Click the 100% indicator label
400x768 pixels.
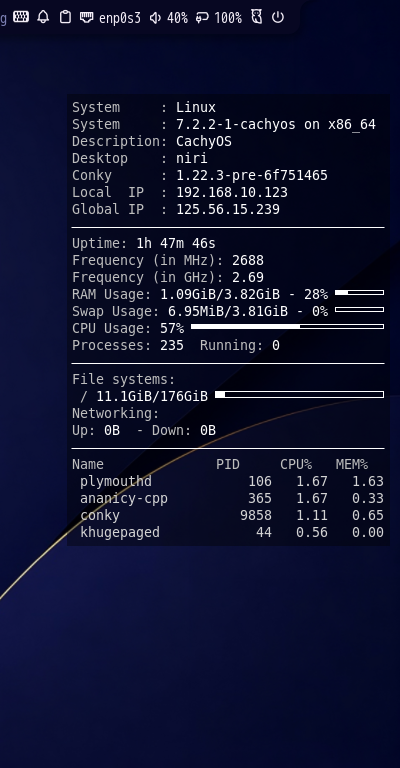[x=228, y=18]
